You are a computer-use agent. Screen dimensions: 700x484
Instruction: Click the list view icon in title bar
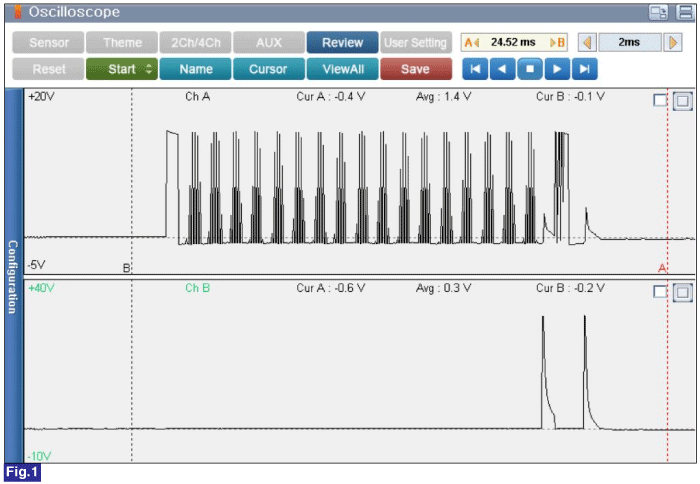pyautogui.click(x=685, y=13)
